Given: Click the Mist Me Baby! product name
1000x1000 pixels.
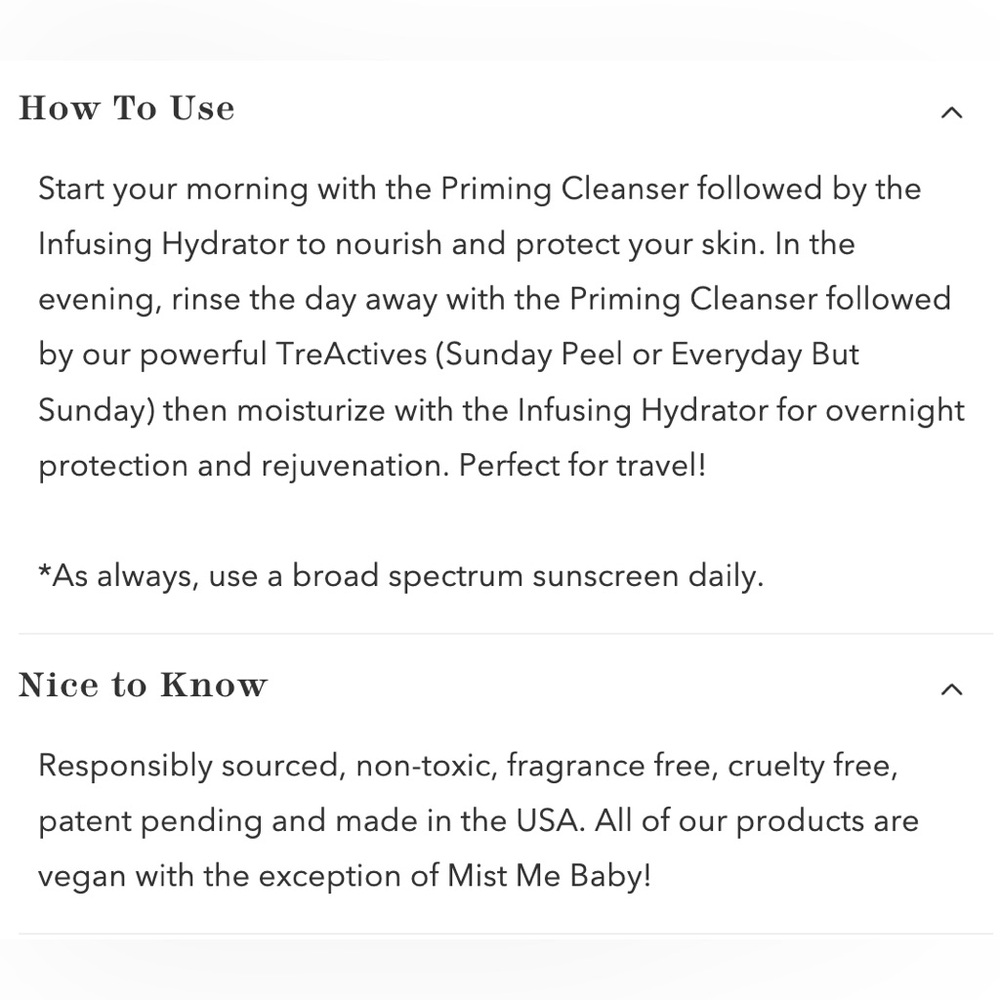Looking at the screenshot, I should (549, 876).
